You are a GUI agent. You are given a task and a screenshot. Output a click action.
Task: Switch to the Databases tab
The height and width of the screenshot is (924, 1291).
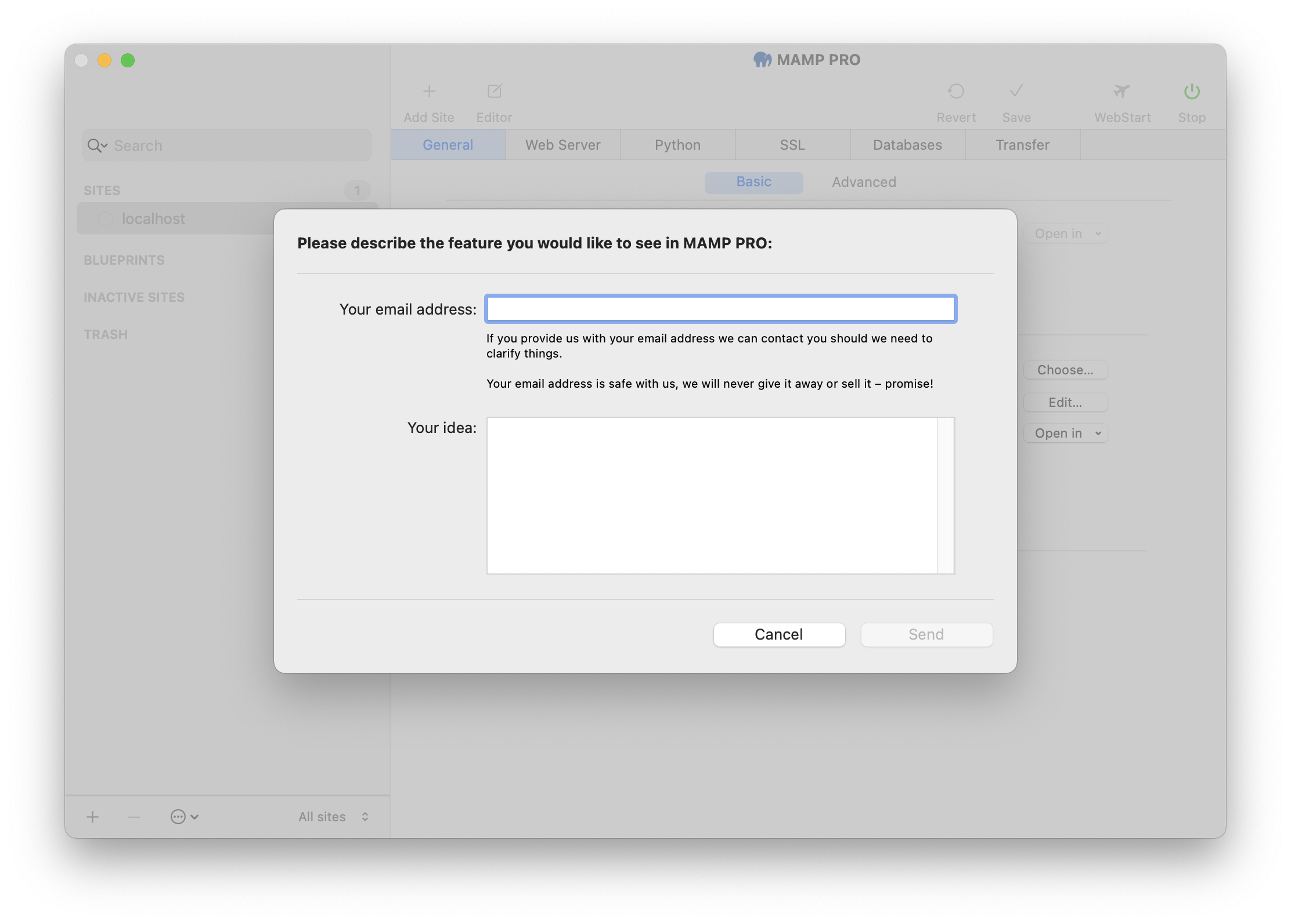(x=908, y=145)
